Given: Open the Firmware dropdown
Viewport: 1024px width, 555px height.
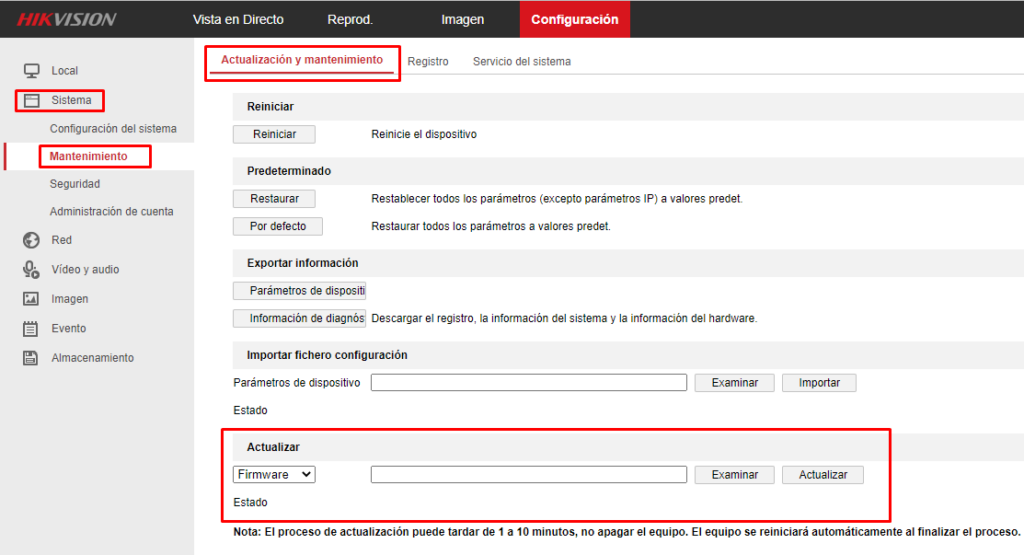Looking at the screenshot, I should click(274, 475).
